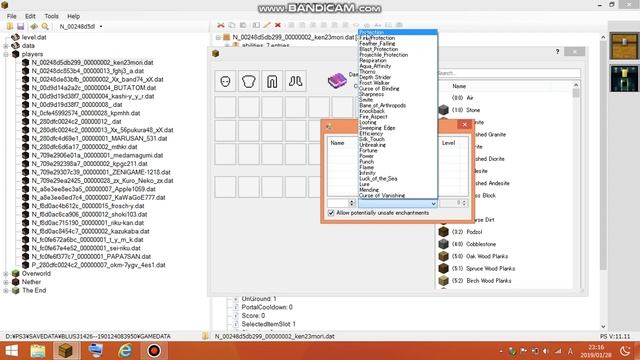Viewport: 640px width, 360px height.
Task: Click the item list vertical scrollbar
Action: click(576, 186)
